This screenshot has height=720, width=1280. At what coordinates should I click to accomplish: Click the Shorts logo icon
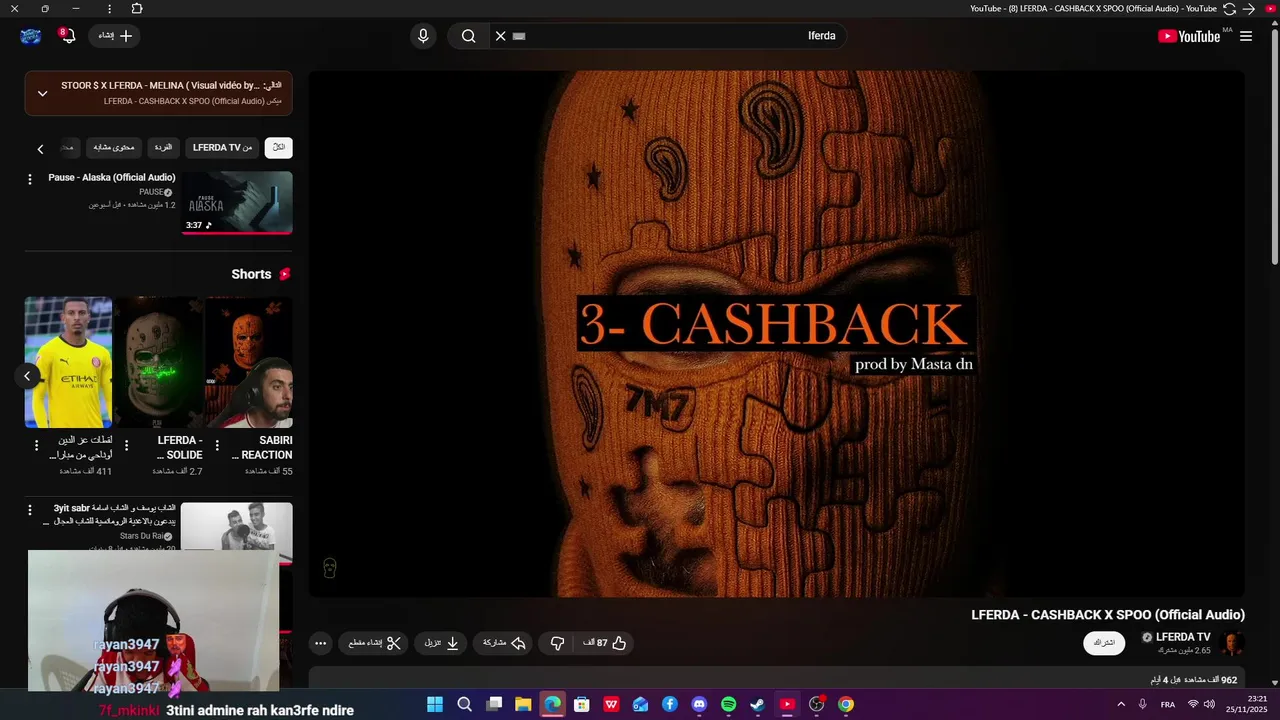[x=285, y=274]
